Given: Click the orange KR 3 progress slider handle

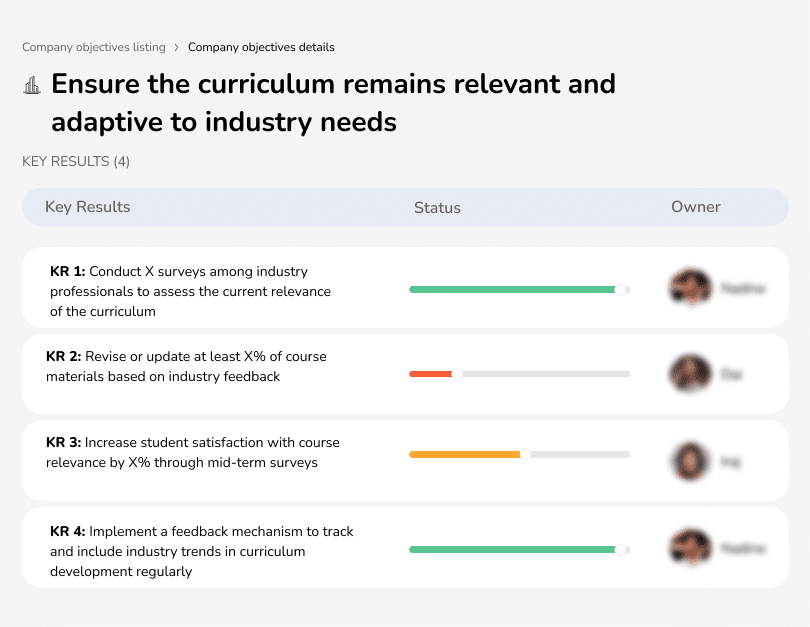Looking at the screenshot, I should click(524, 454).
